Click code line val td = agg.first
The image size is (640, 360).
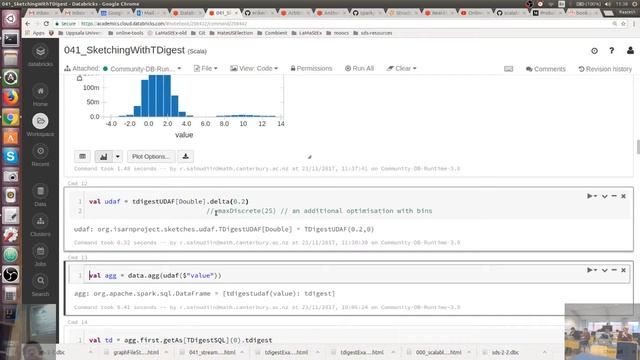click(180, 340)
